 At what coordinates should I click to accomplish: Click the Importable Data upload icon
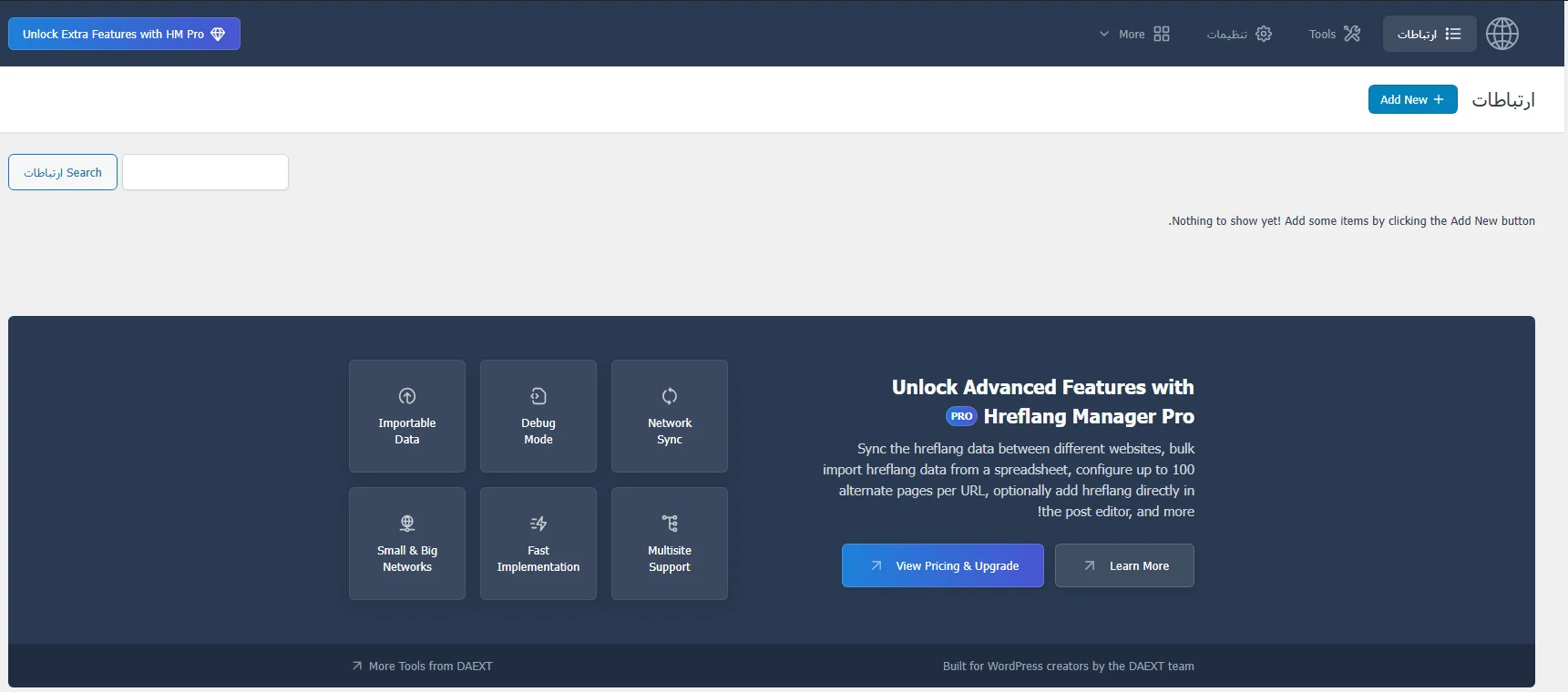[407, 396]
